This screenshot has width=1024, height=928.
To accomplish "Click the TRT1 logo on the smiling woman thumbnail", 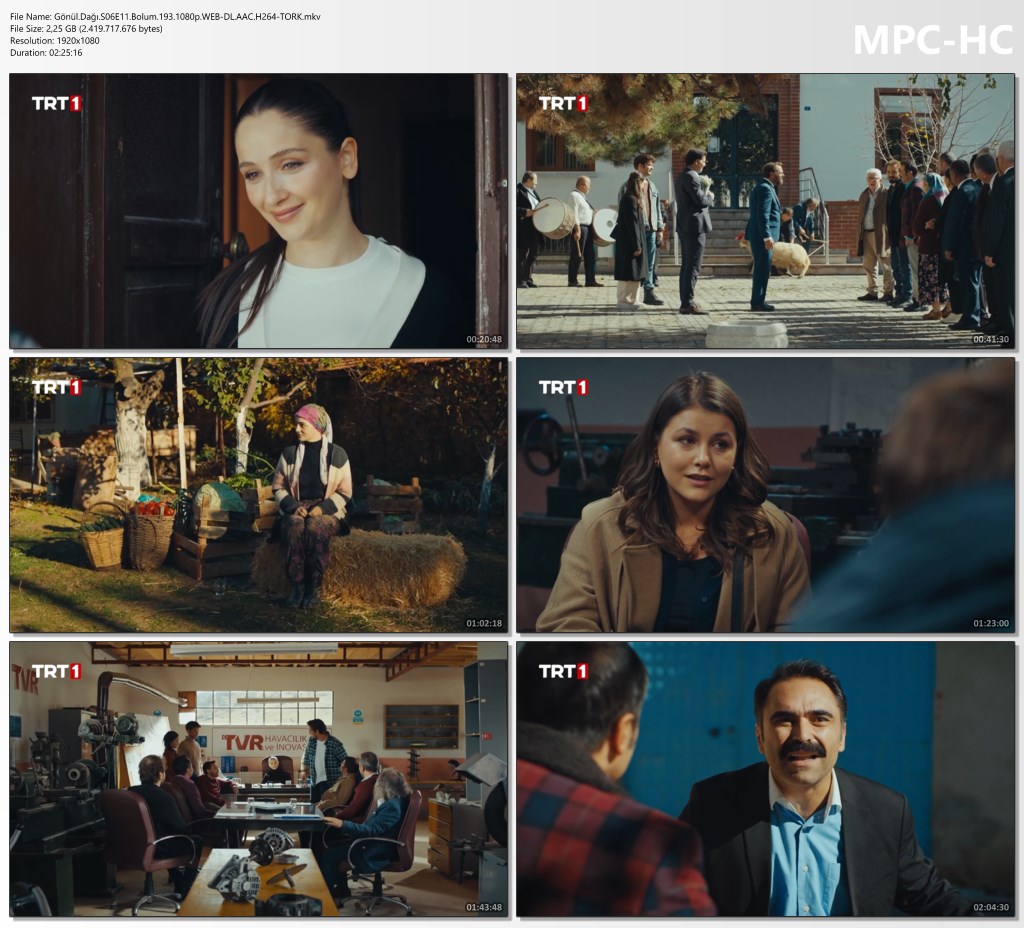I will 56,103.
